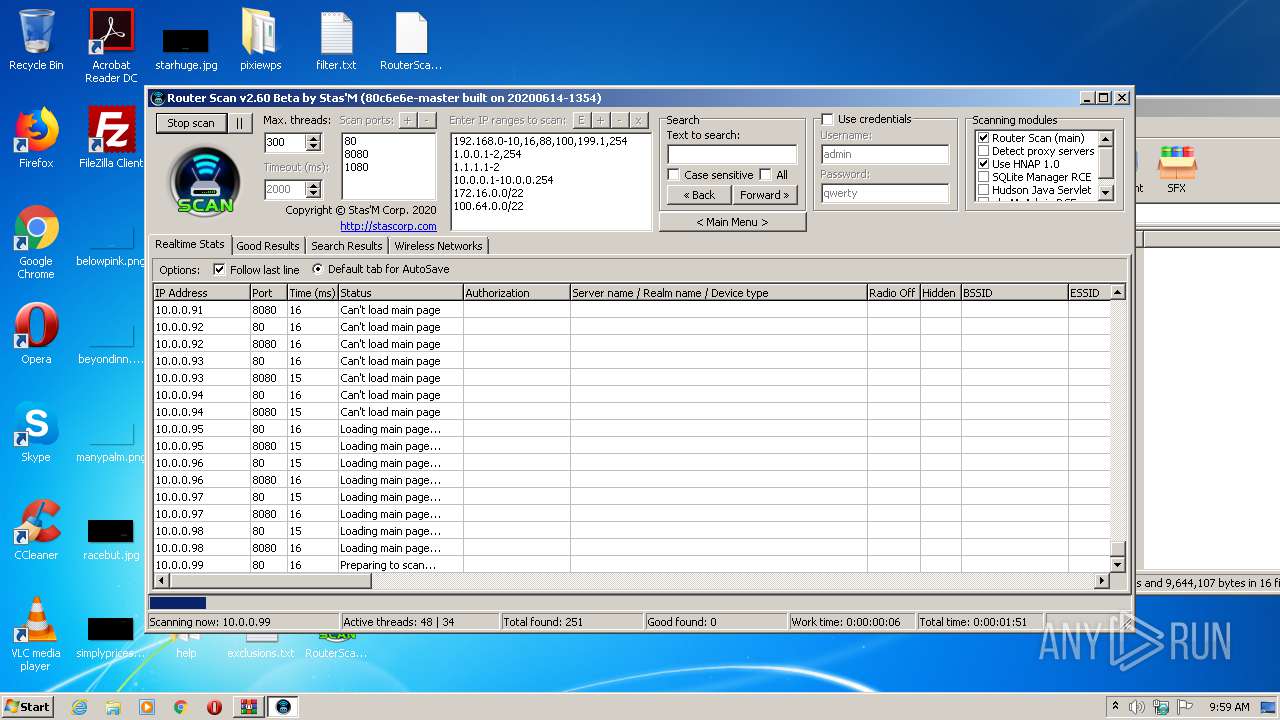Screen dimensions: 1280x720
Task: Click the Timeout spinner arrows
Action: pyautogui.click(x=313, y=189)
